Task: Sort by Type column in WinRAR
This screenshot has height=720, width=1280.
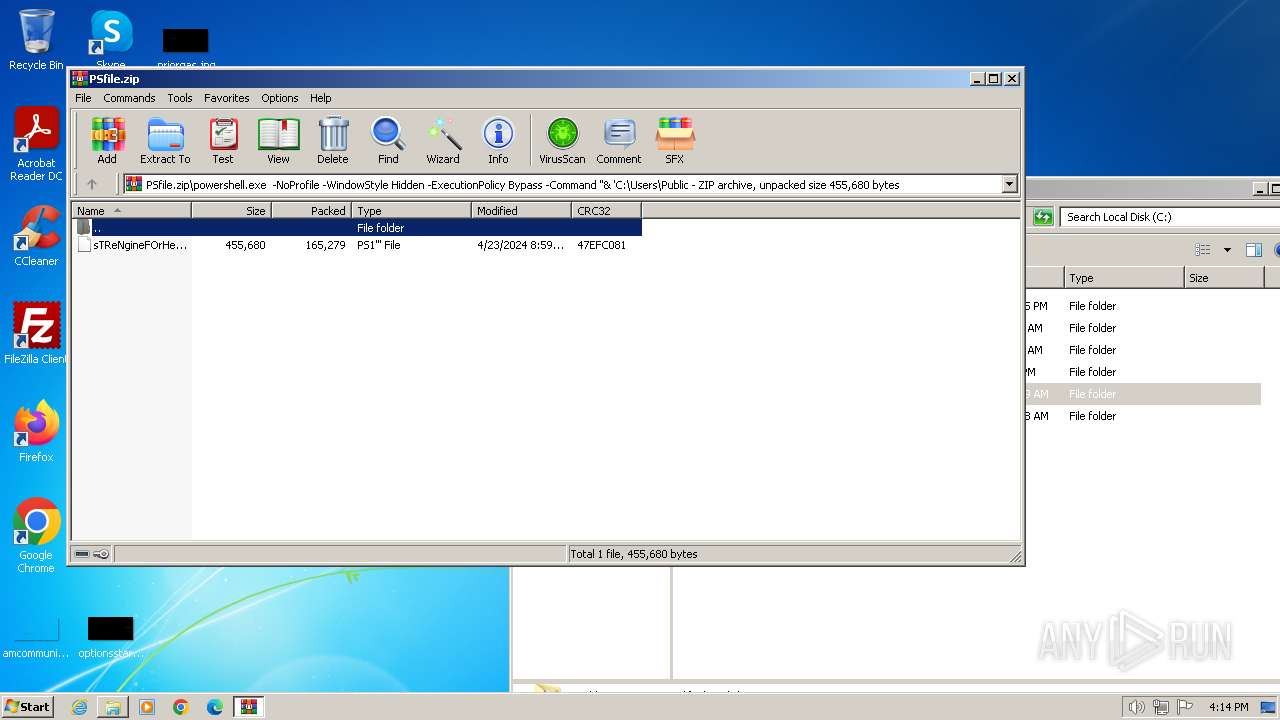Action: tap(412, 211)
